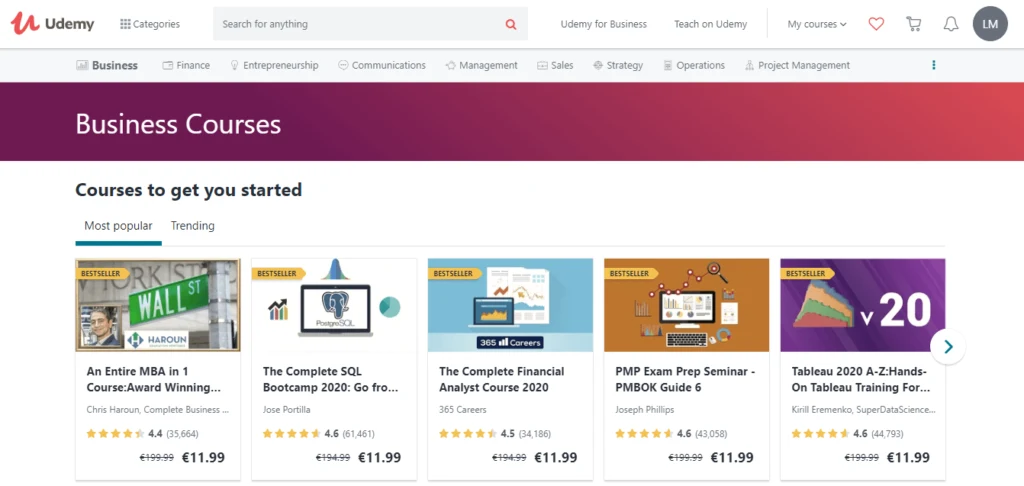Click the 4.5 rating with 34,186 reviews
The height and width of the screenshot is (486, 1024).
(x=495, y=434)
